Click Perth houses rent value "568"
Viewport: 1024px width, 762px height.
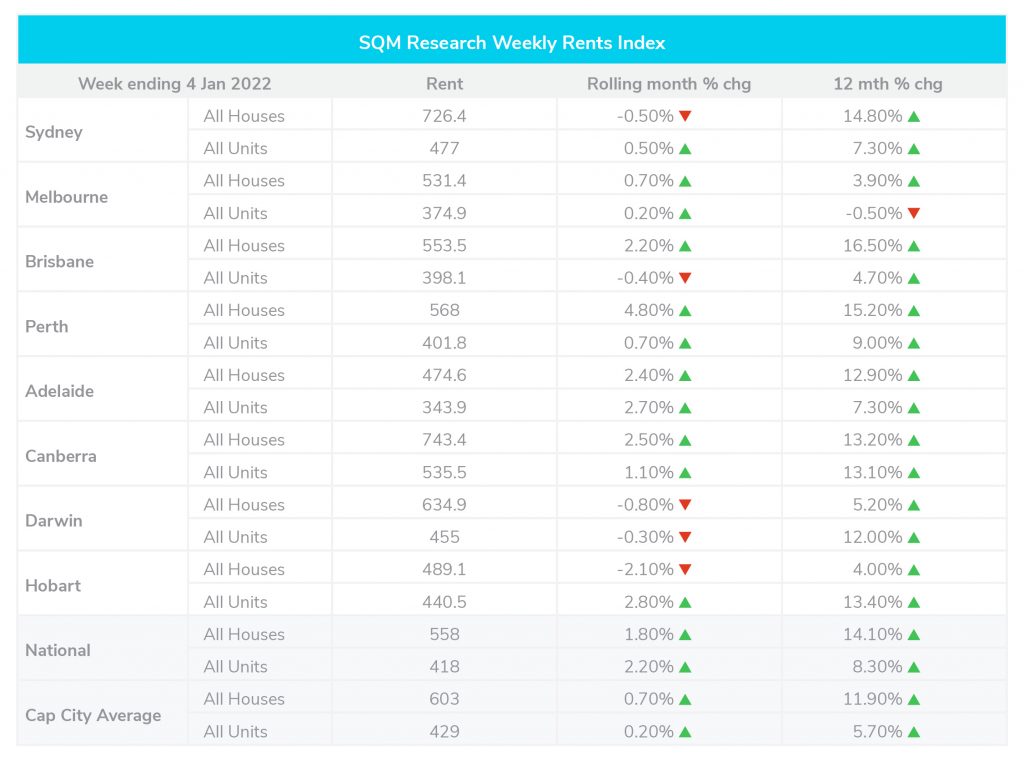point(444,310)
